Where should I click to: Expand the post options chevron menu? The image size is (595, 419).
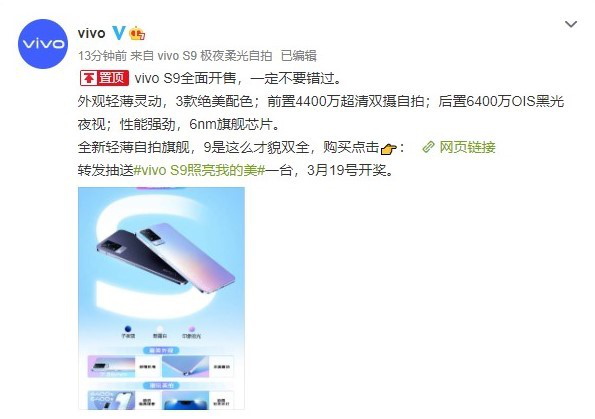tap(571, 24)
